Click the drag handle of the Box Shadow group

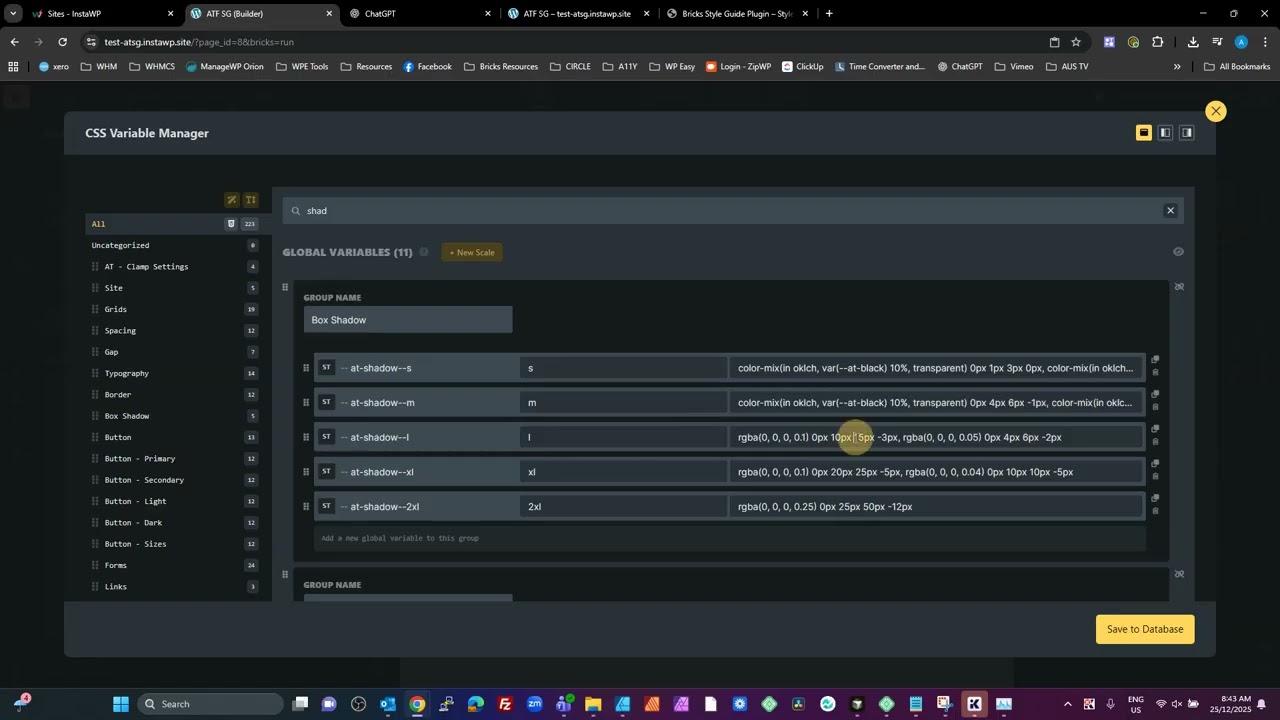[285, 287]
